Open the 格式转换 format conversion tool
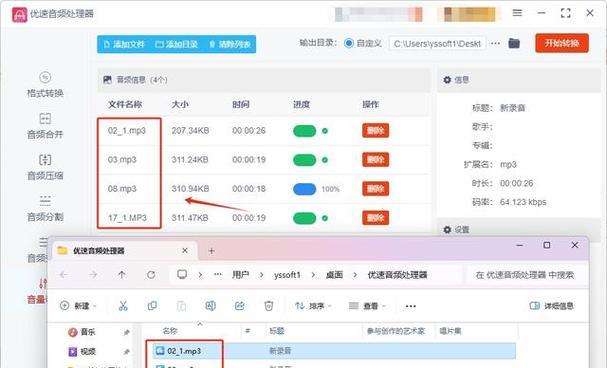This screenshot has height=368, width=607. [x=45, y=85]
